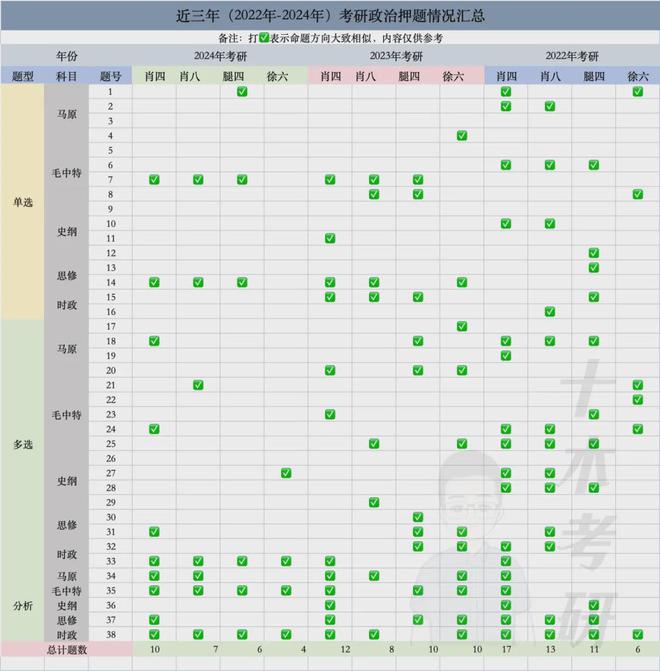Click the row 31 checkmark under 2024 肖四
The height and width of the screenshot is (671, 660).
pyautogui.click(x=154, y=531)
